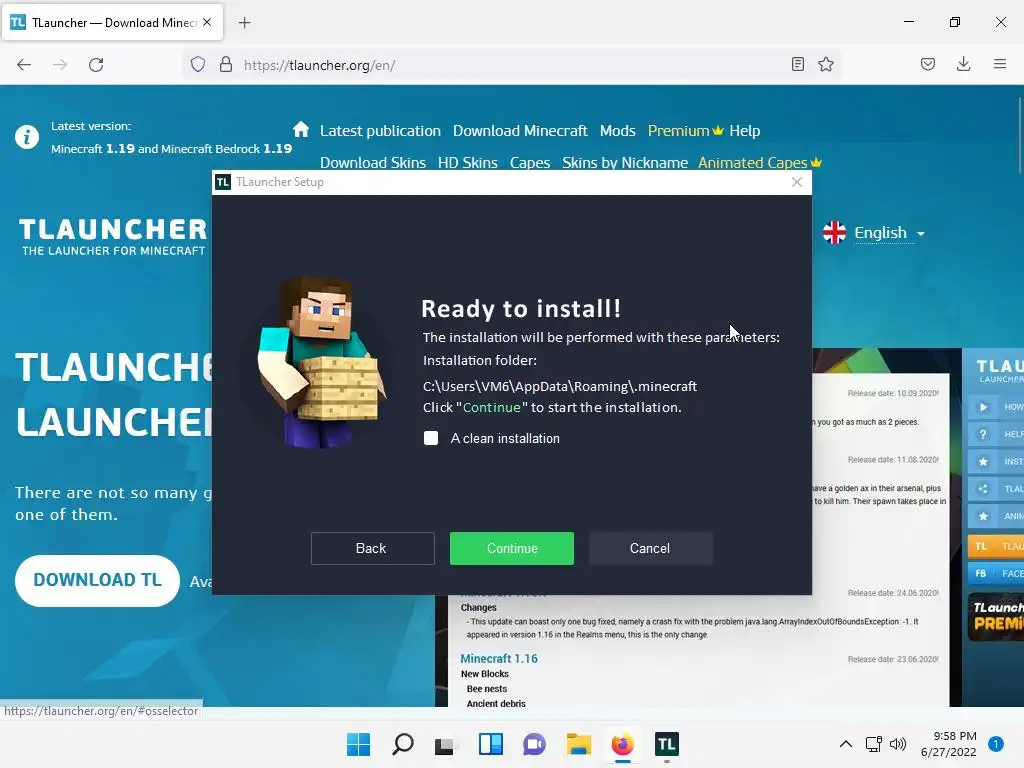Switch to Firefox on the taskbar
Image resolution: width=1024 pixels, height=768 pixels.
pyautogui.click(x=622, y=744)
